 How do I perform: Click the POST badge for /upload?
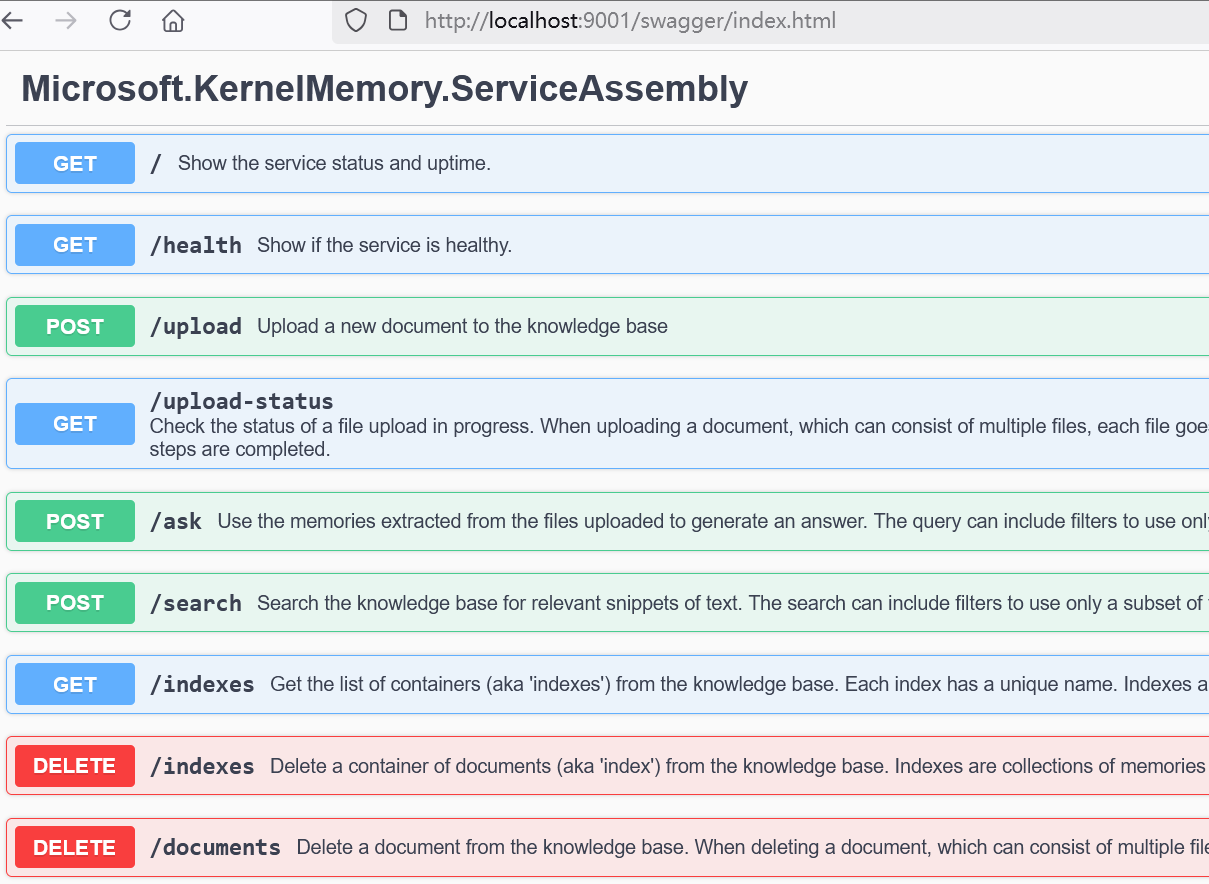pos(75,326)
